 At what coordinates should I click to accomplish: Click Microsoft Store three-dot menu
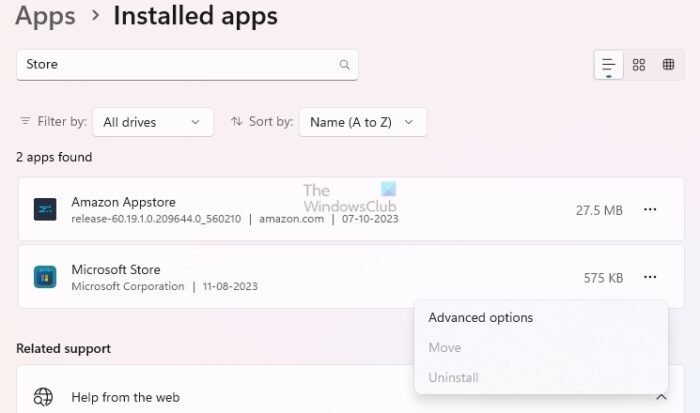tap(650, 277)
